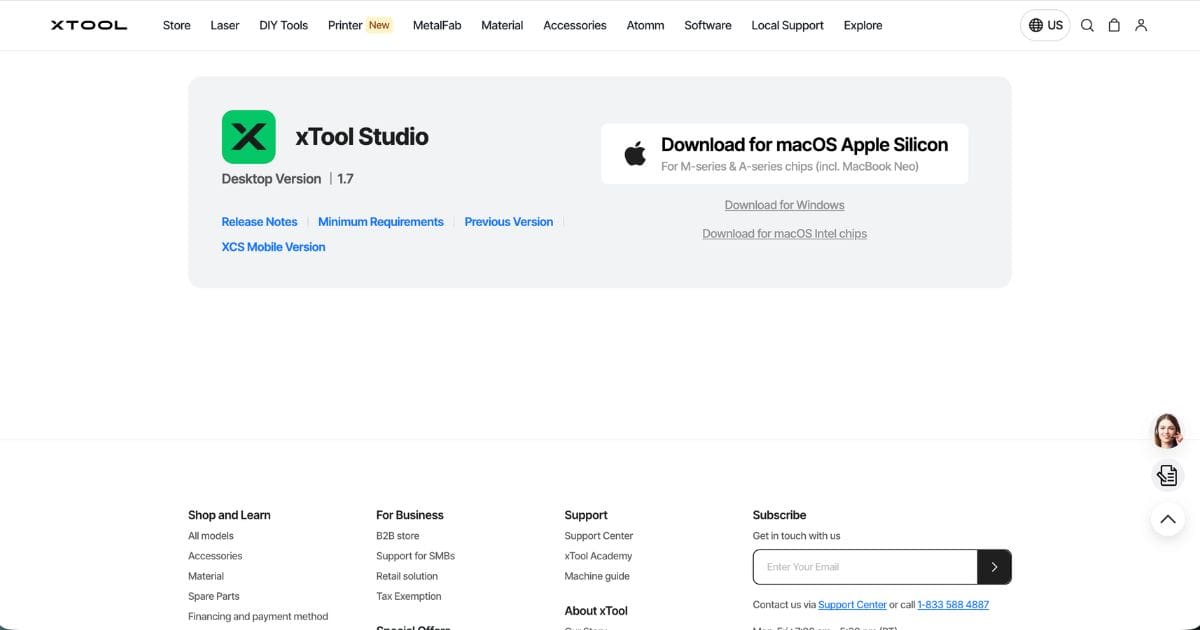Click Download for macOS Intel chips

785,234
